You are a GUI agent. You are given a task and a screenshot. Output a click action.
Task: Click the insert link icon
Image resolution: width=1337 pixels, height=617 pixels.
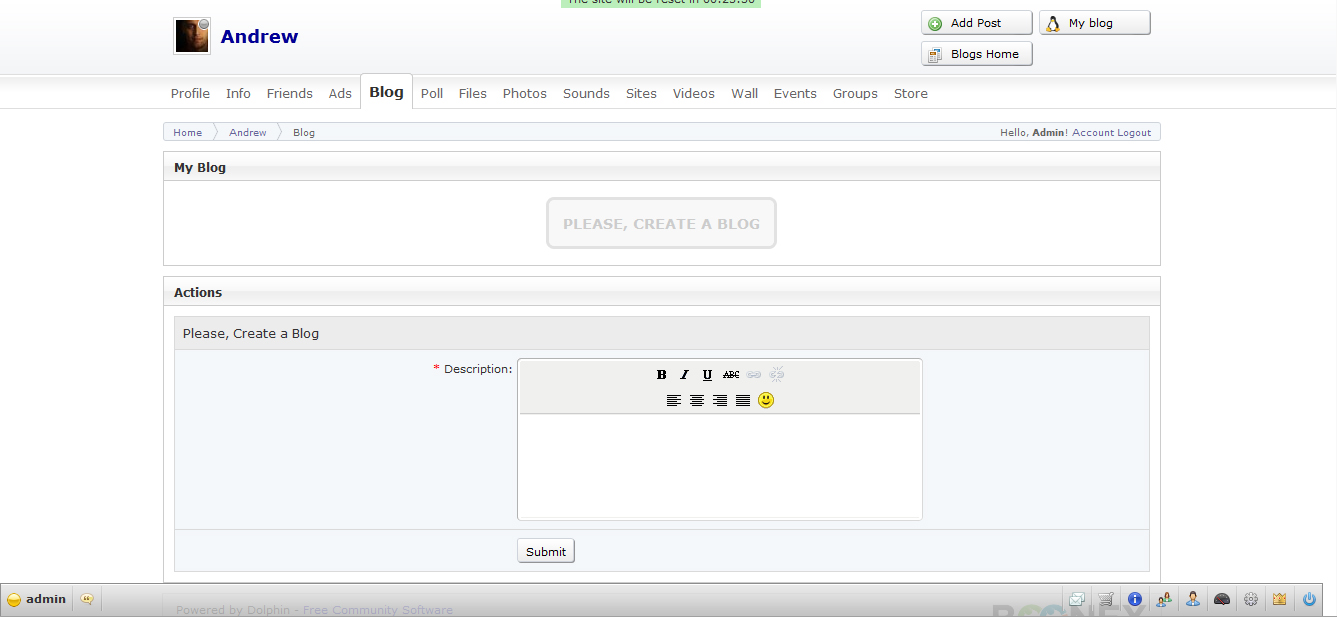coord(754,375)
